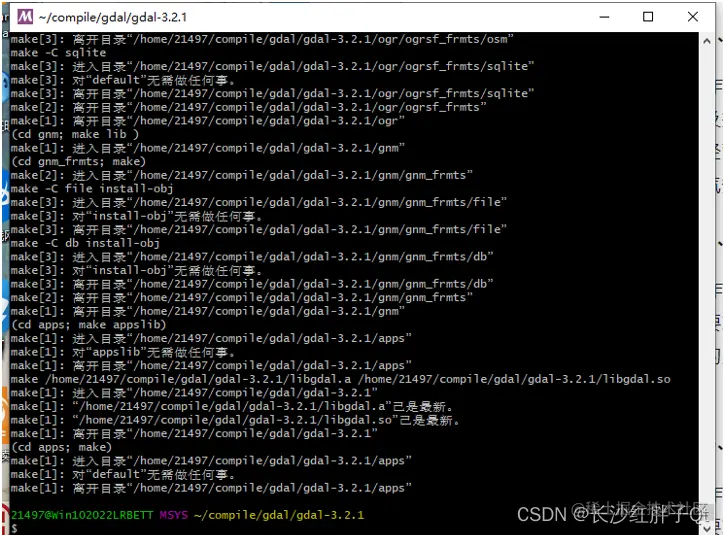This screenshot has width=725, height=535.
Task: Click the line stating libgdal.so is up to date
Action: click(x=235, y=420)
